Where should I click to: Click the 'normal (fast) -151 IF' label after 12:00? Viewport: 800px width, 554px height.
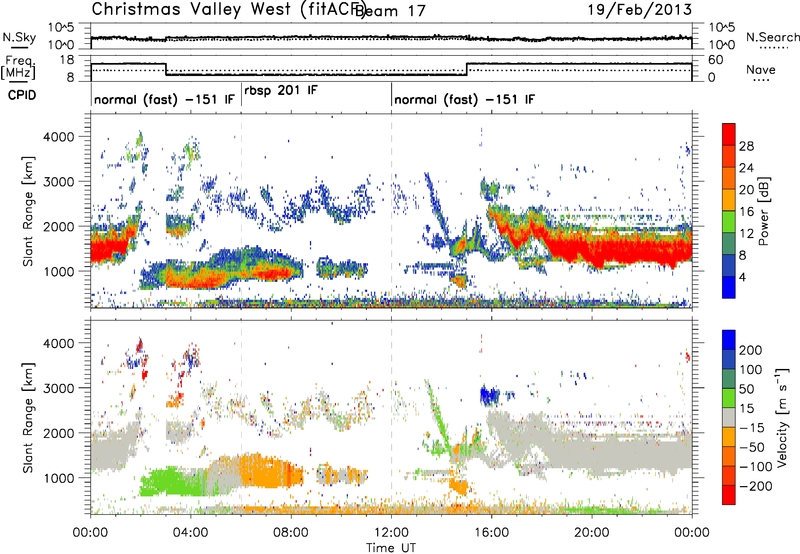(464, 99)
